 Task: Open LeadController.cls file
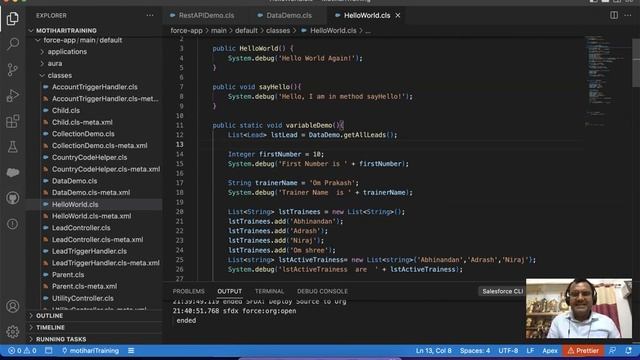pyautogui.click(x=81, y=228)
